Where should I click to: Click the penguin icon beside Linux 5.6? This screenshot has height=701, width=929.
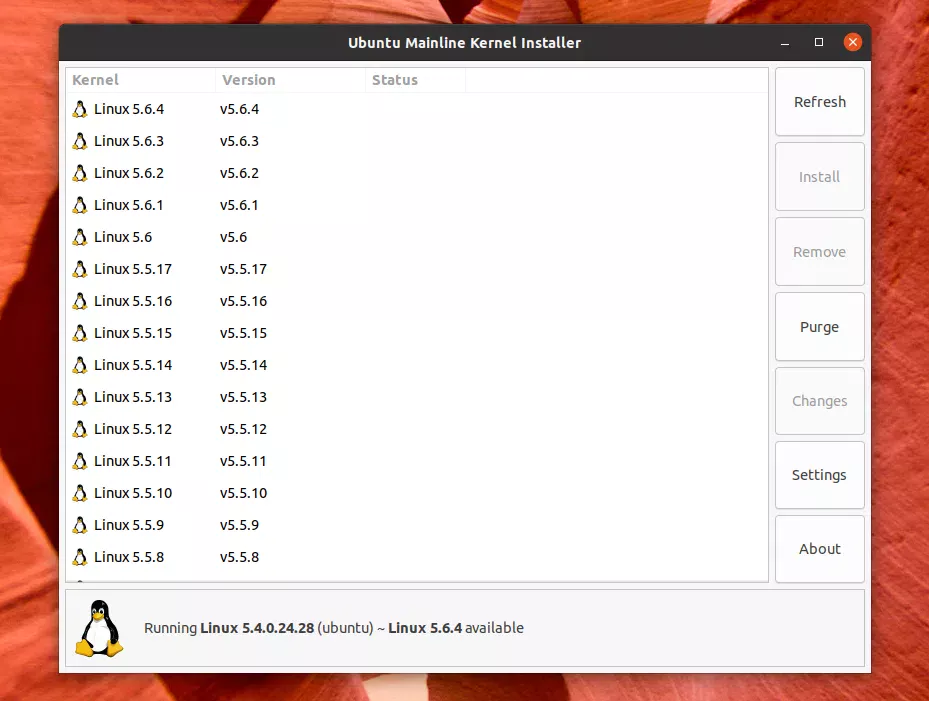[x=80, y=237]
